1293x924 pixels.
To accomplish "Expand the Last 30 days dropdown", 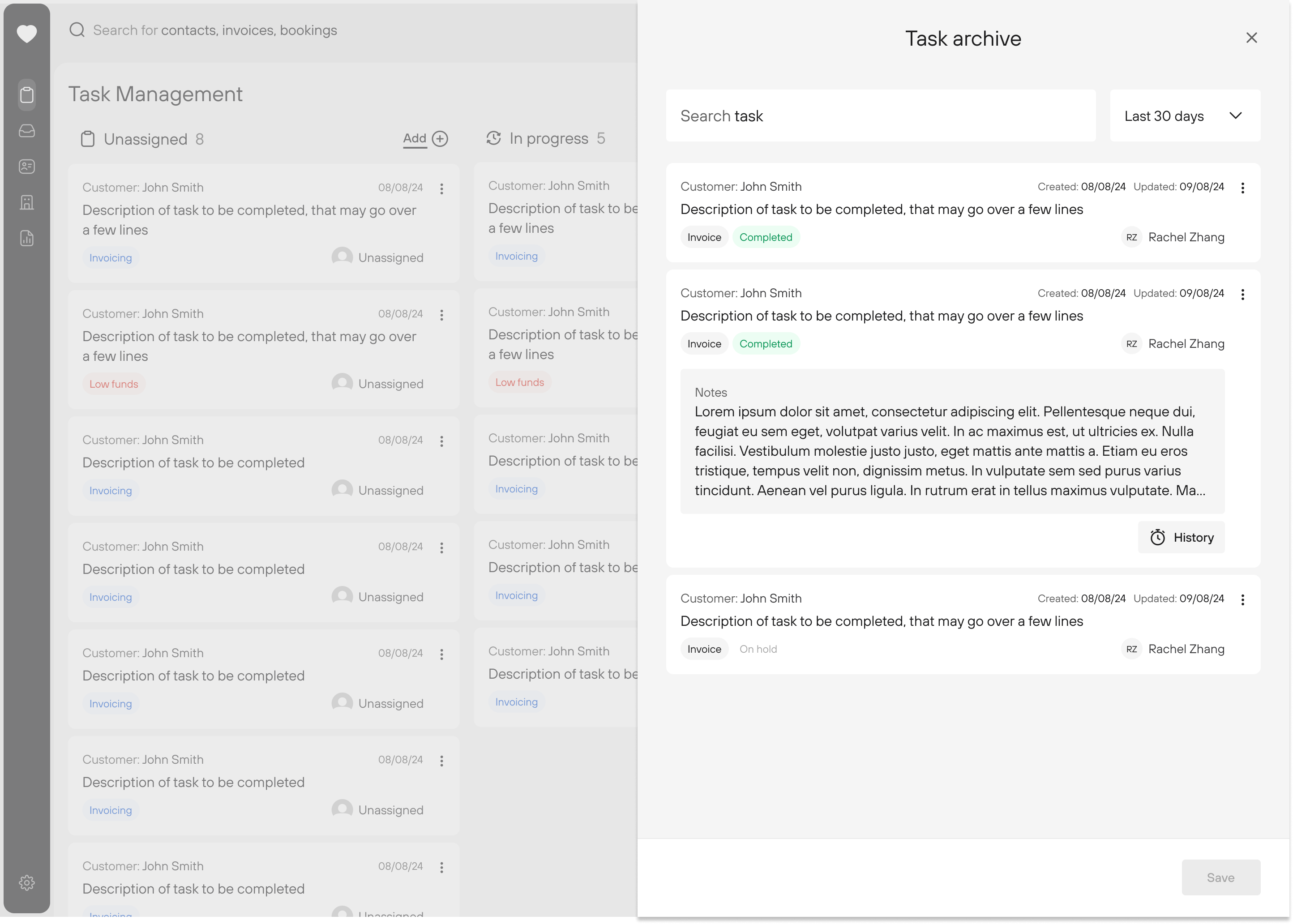I will pos(1184,116).
